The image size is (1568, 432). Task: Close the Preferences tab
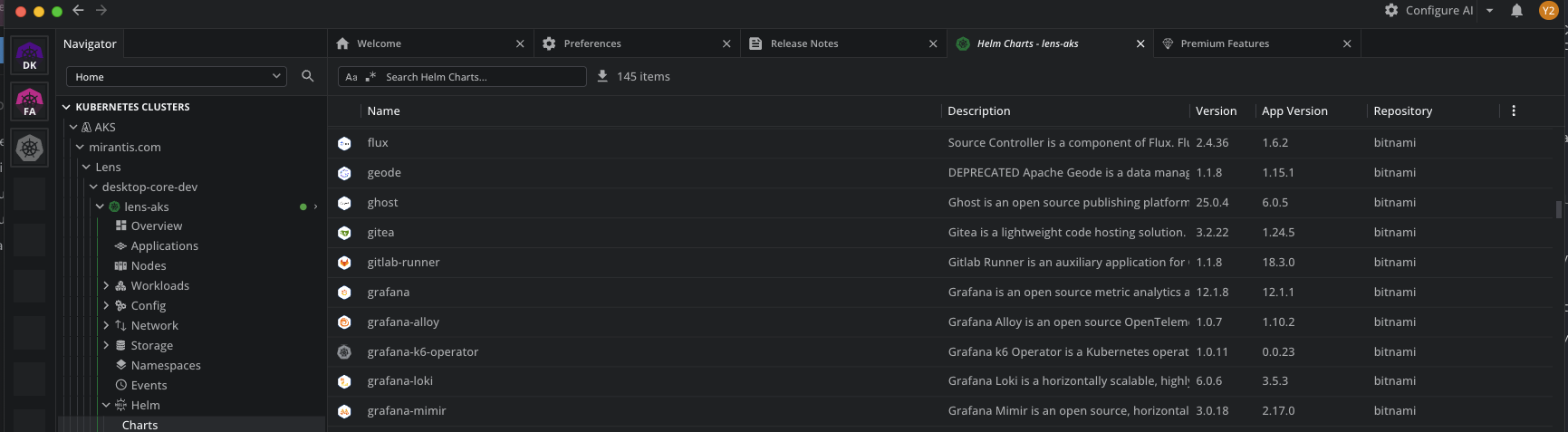[x=726, y=43]
